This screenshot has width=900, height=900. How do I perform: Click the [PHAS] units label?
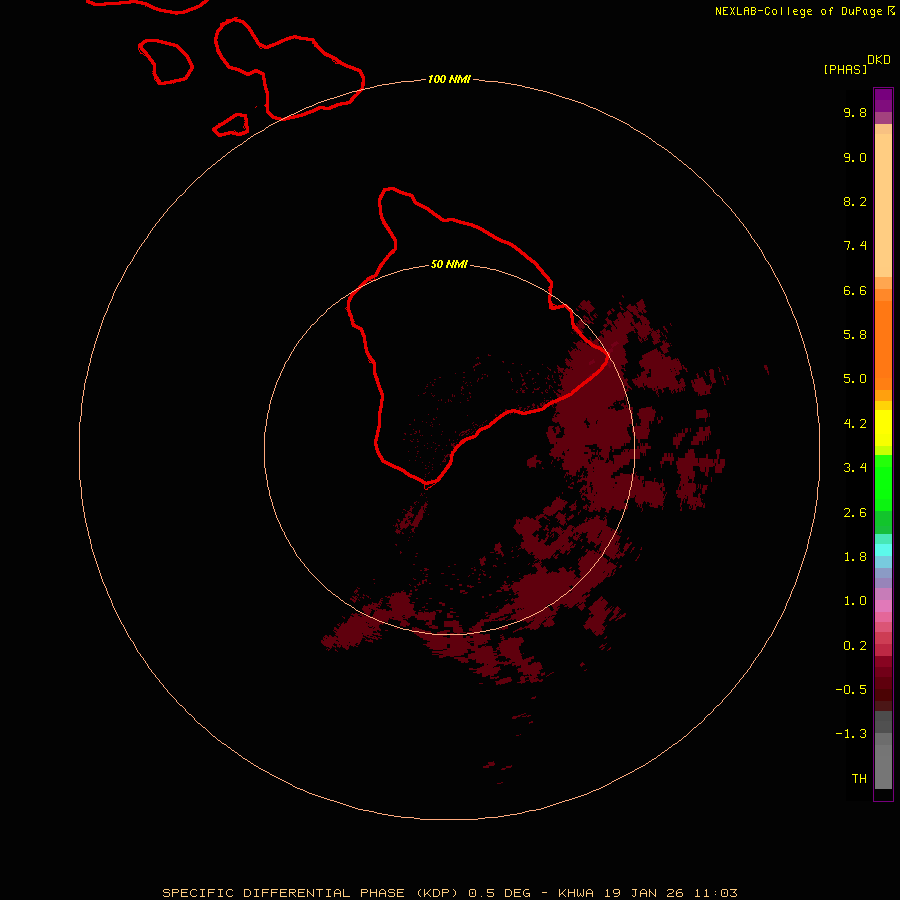click(x=845, y=69)
